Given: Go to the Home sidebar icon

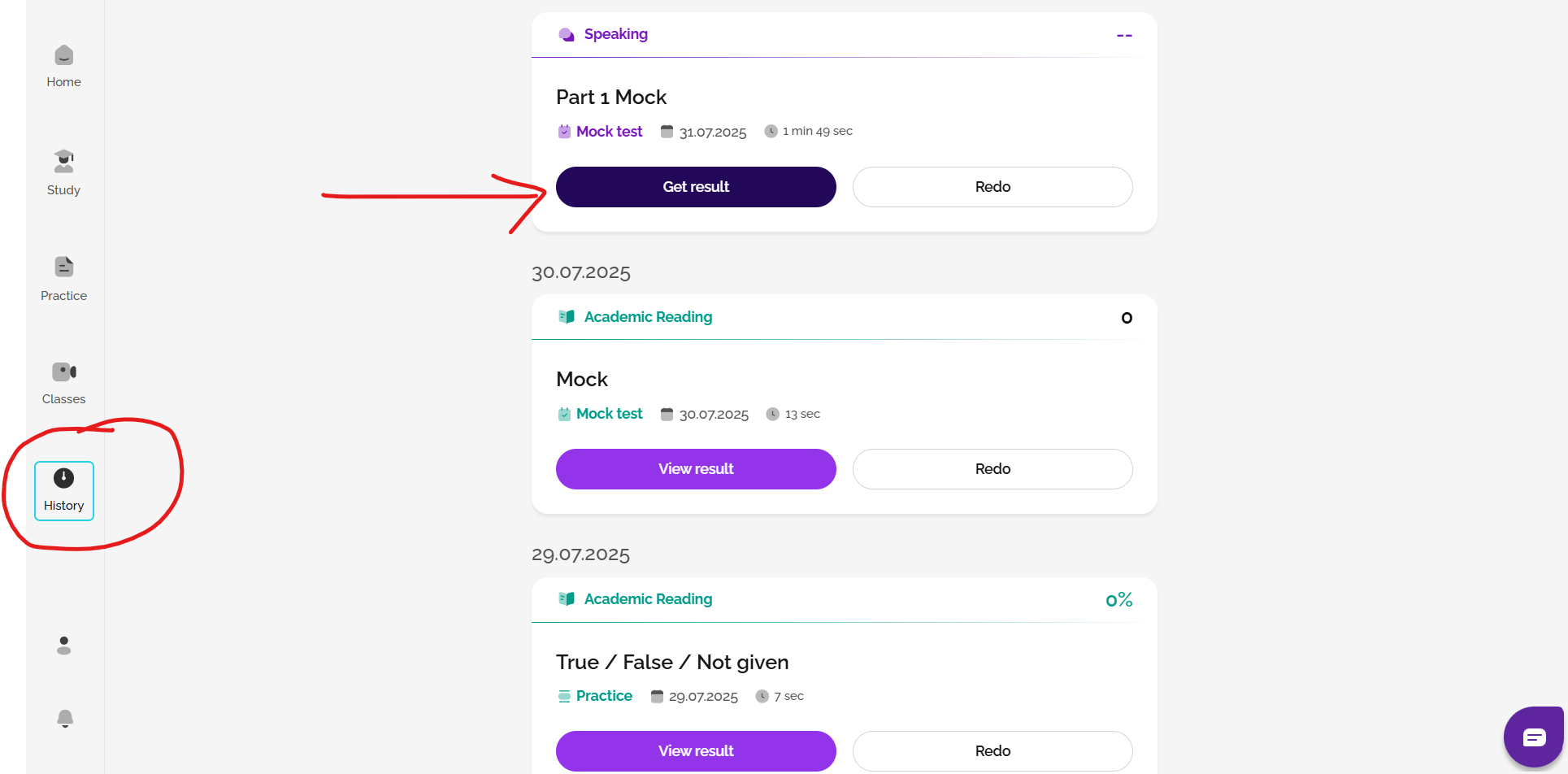Looking at the screenshot, I should (63, 55).
